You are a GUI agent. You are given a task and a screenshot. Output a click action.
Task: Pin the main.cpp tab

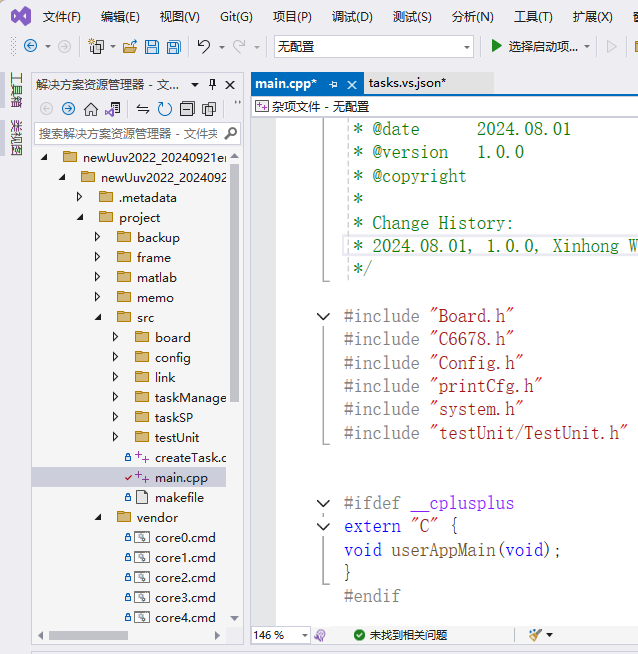[x=333, y=85]
